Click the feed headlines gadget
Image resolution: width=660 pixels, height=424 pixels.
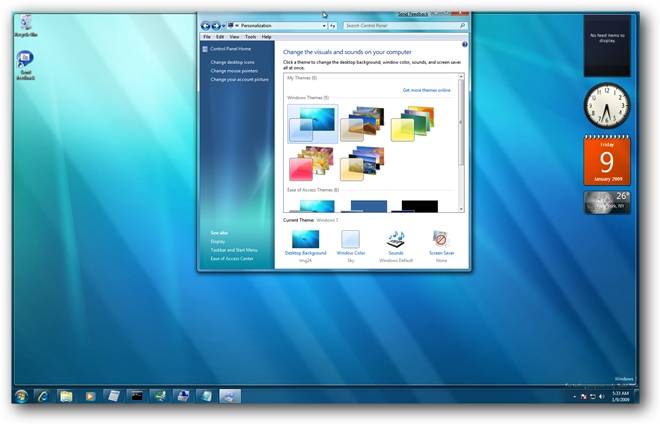607,45
